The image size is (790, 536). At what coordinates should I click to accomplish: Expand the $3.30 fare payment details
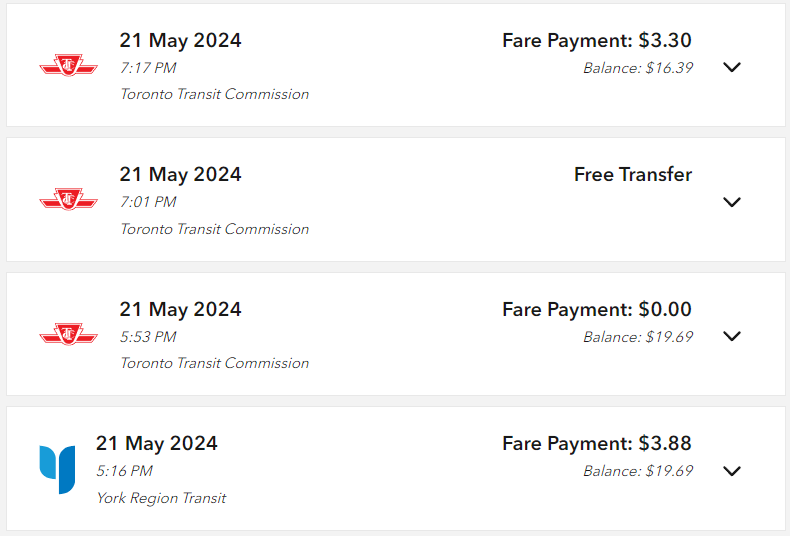tap(732, 67)
